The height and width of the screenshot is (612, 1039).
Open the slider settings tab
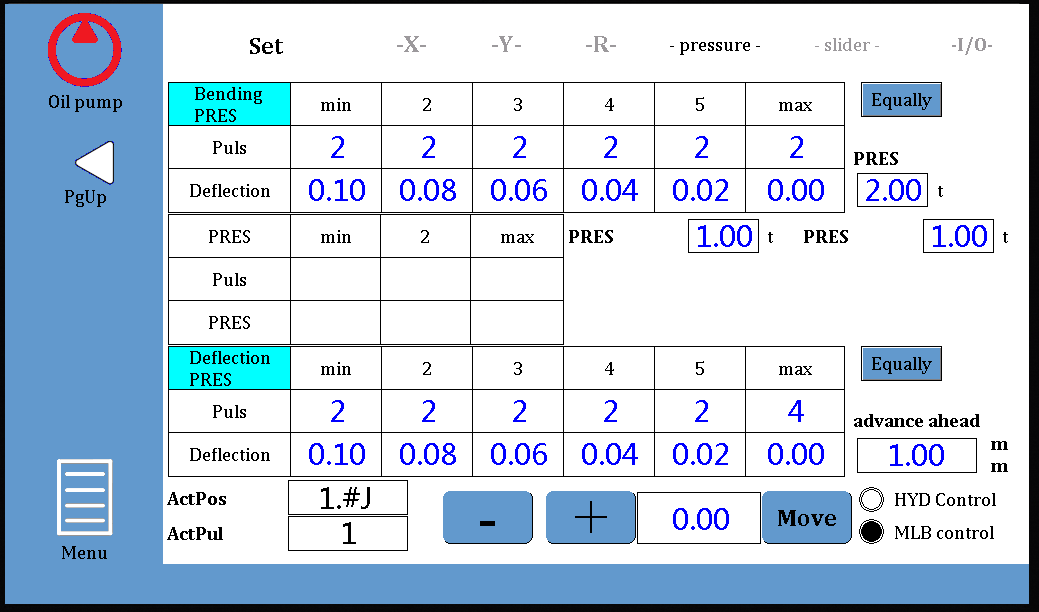(846, 45)
